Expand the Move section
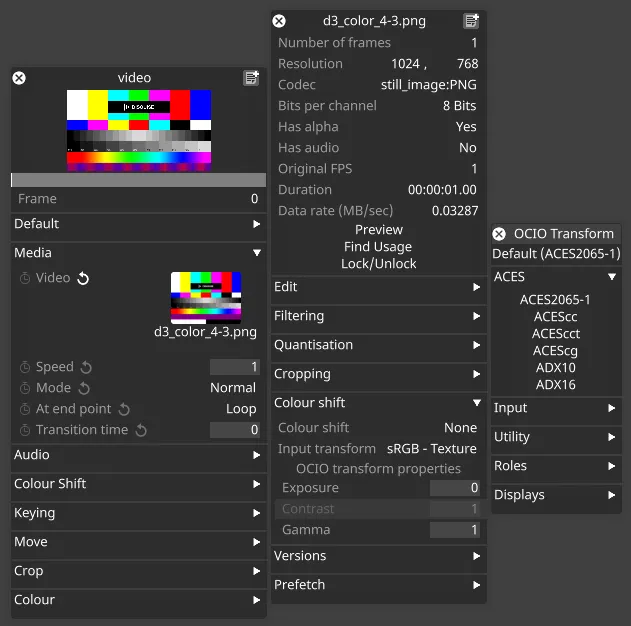Screen dimensions: 631x626 point(138,542)
